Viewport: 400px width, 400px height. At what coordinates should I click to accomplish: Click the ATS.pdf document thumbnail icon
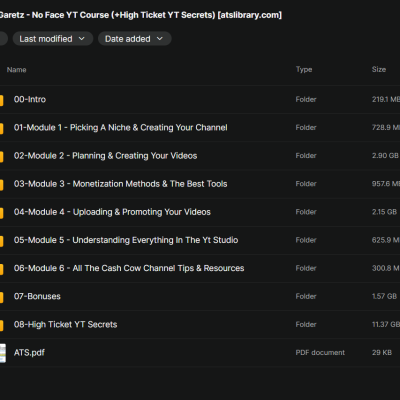pos(3,353)
